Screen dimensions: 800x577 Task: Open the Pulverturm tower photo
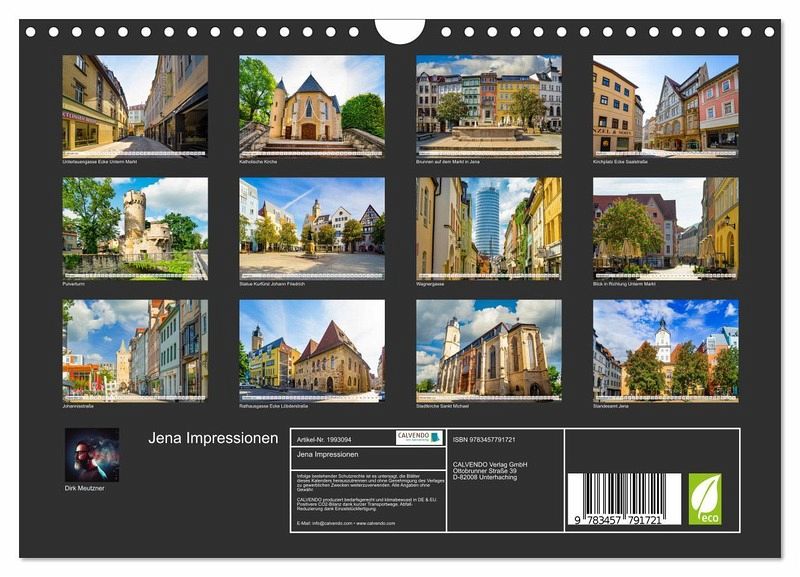point(135,229)
